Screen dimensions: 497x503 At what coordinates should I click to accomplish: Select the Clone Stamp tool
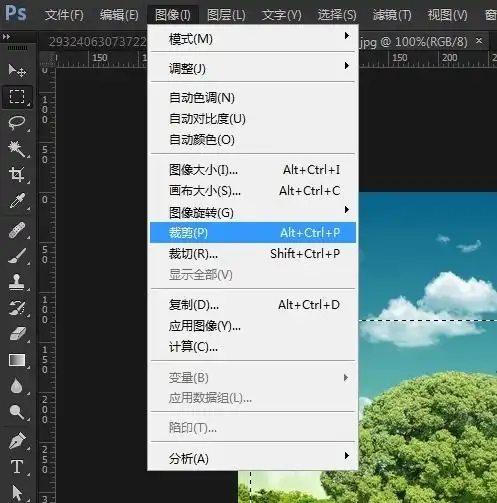coord(17,282)
